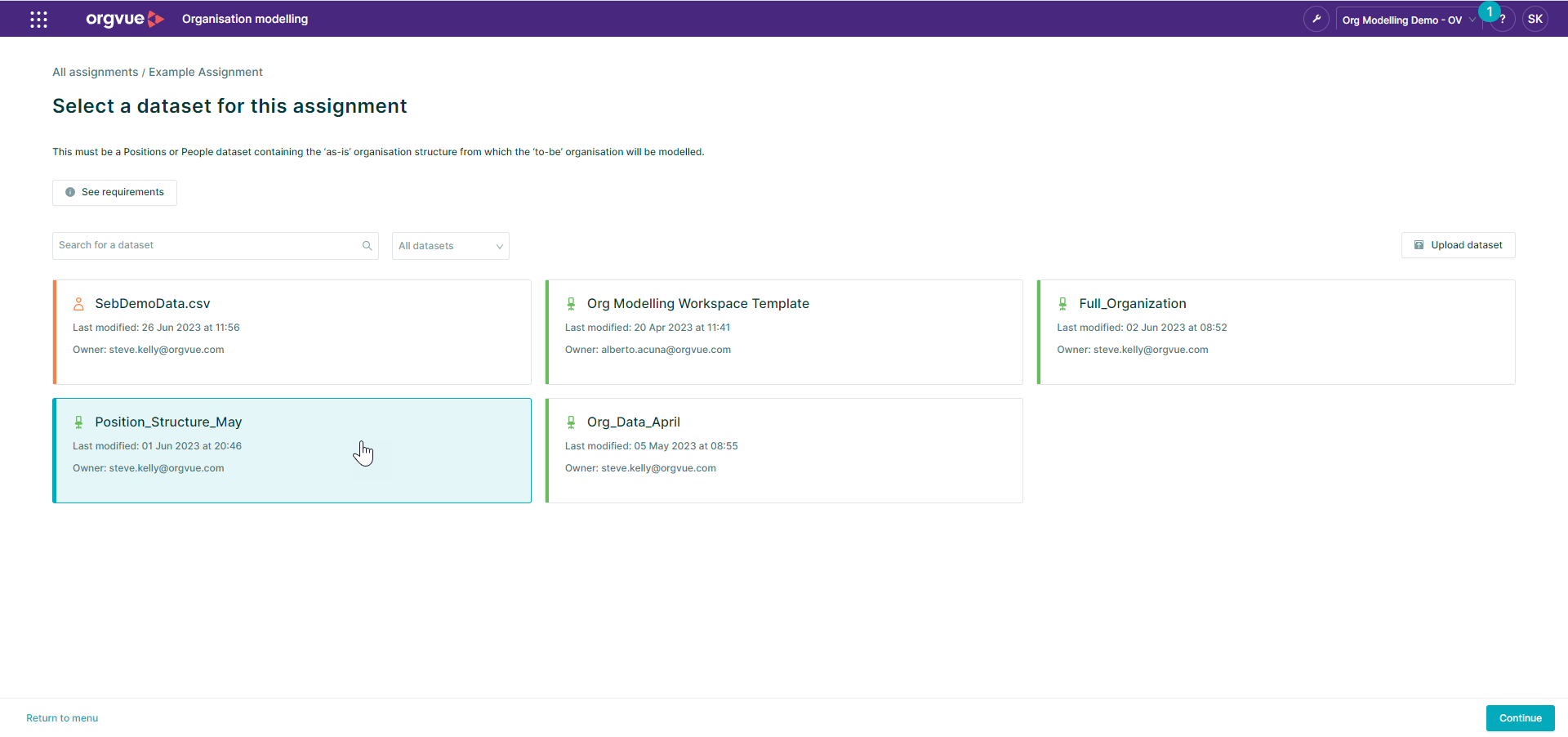The height and width of the screenshot is (737, 1568).
Task: Open the All datasets filter dropdown
Action: click(x=451, y=246)
